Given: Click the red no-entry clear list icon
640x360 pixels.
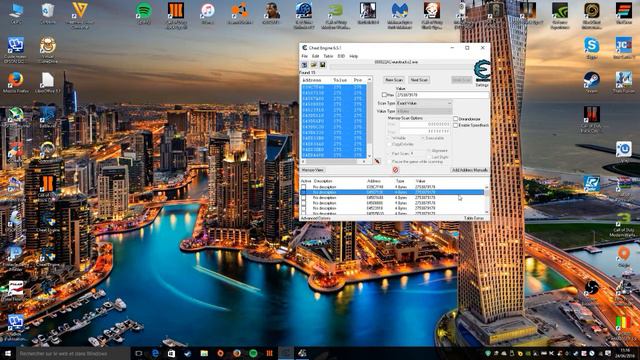Looking at the screenshot, I should (395, 170).
